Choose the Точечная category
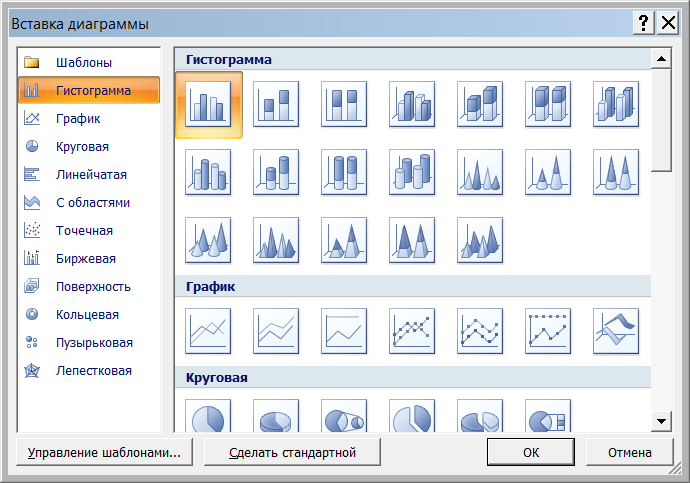690x483 pixels. tap(89, 231)
